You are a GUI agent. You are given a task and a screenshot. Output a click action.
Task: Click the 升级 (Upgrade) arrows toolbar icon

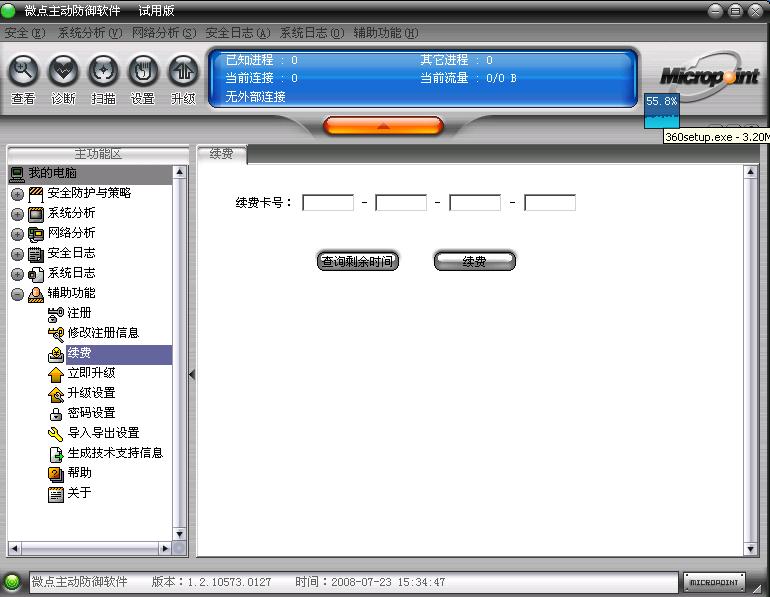point(183,71)
